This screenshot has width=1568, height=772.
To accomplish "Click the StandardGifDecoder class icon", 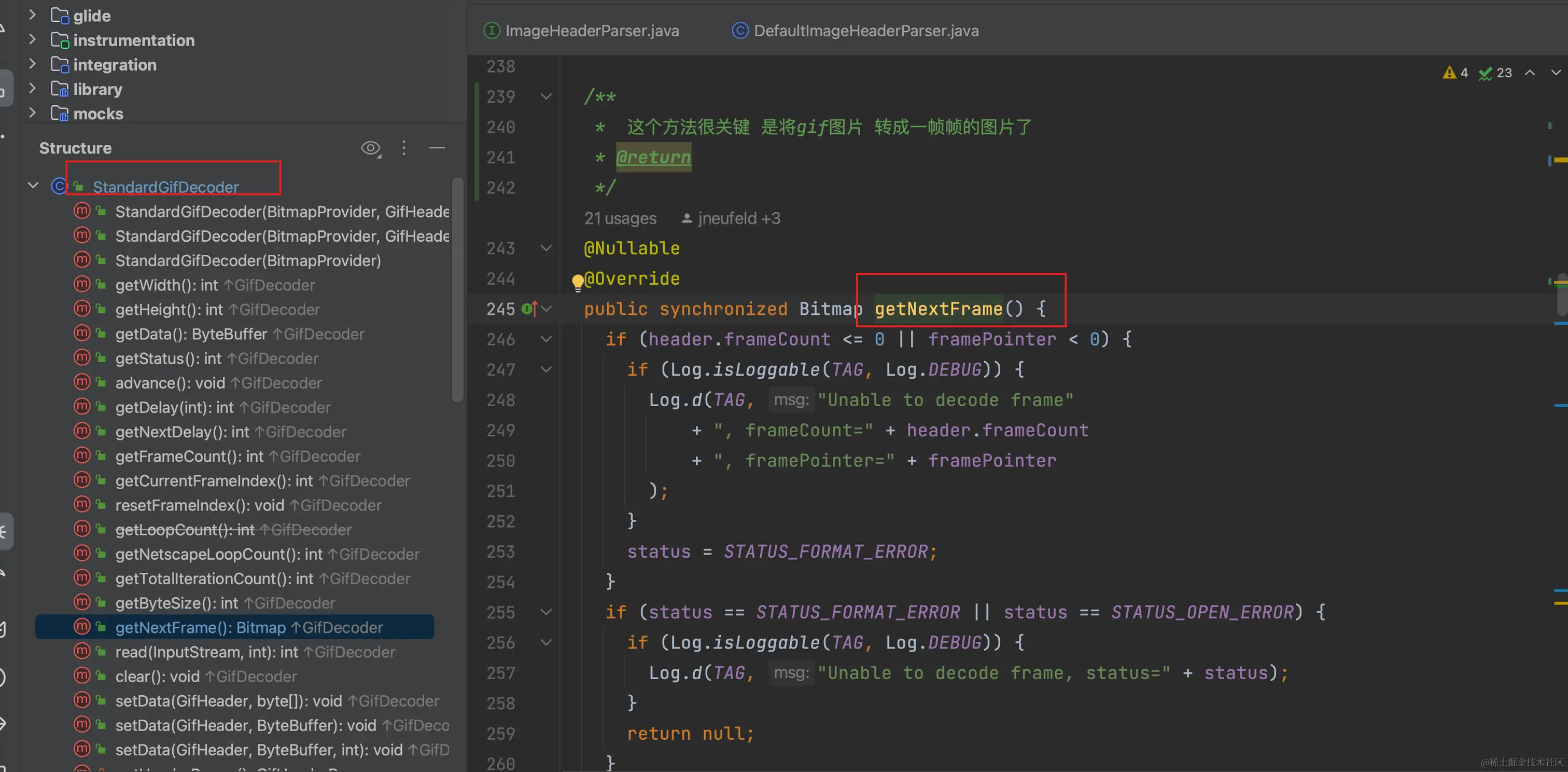I will point(59,186).
